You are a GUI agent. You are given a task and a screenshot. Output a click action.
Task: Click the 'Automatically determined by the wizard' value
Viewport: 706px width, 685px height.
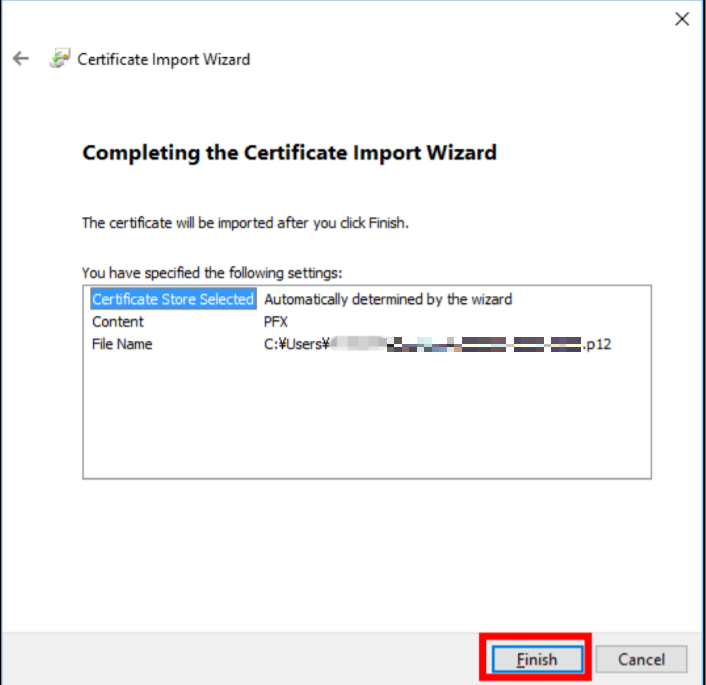click(x=388, y=299)
